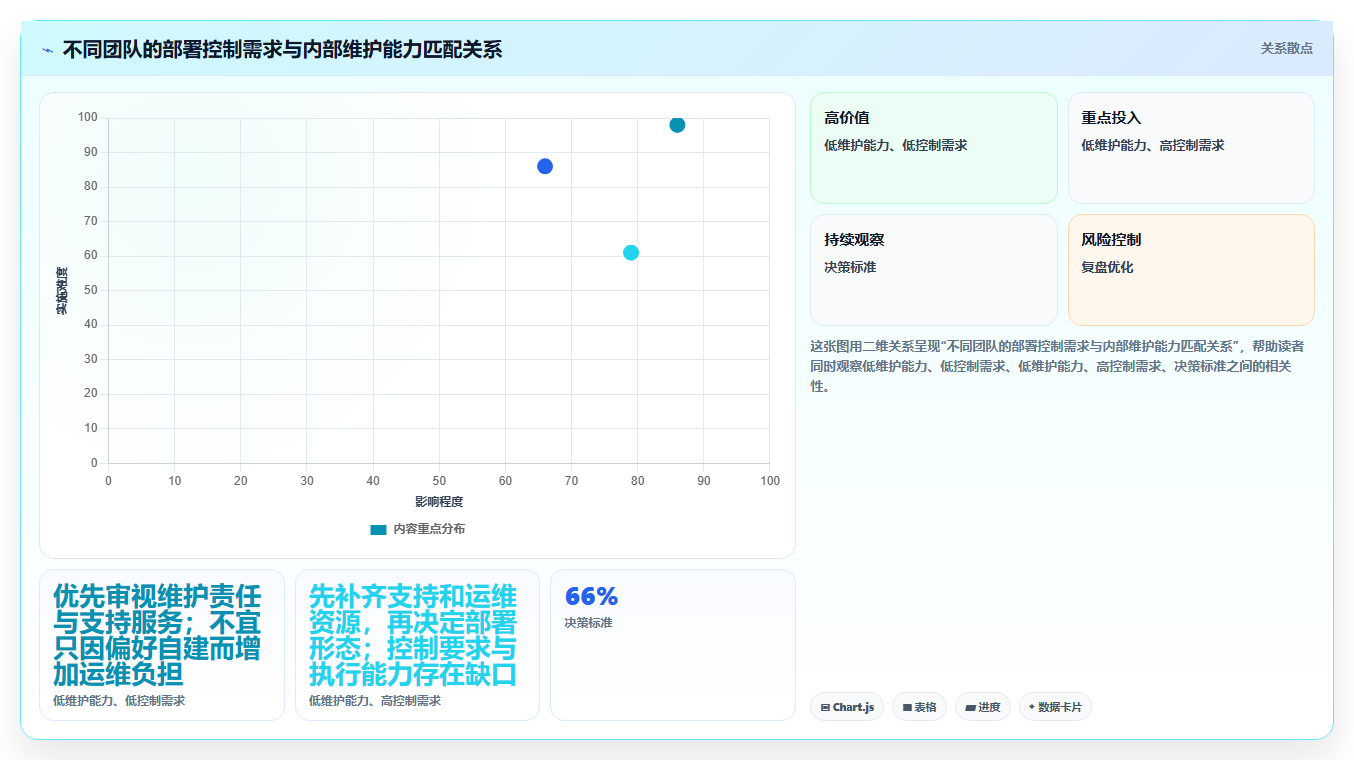The height and width of the screenshot is (760, 1354).
Task: Click the 进度 tag chip
Action: (983, 707)
